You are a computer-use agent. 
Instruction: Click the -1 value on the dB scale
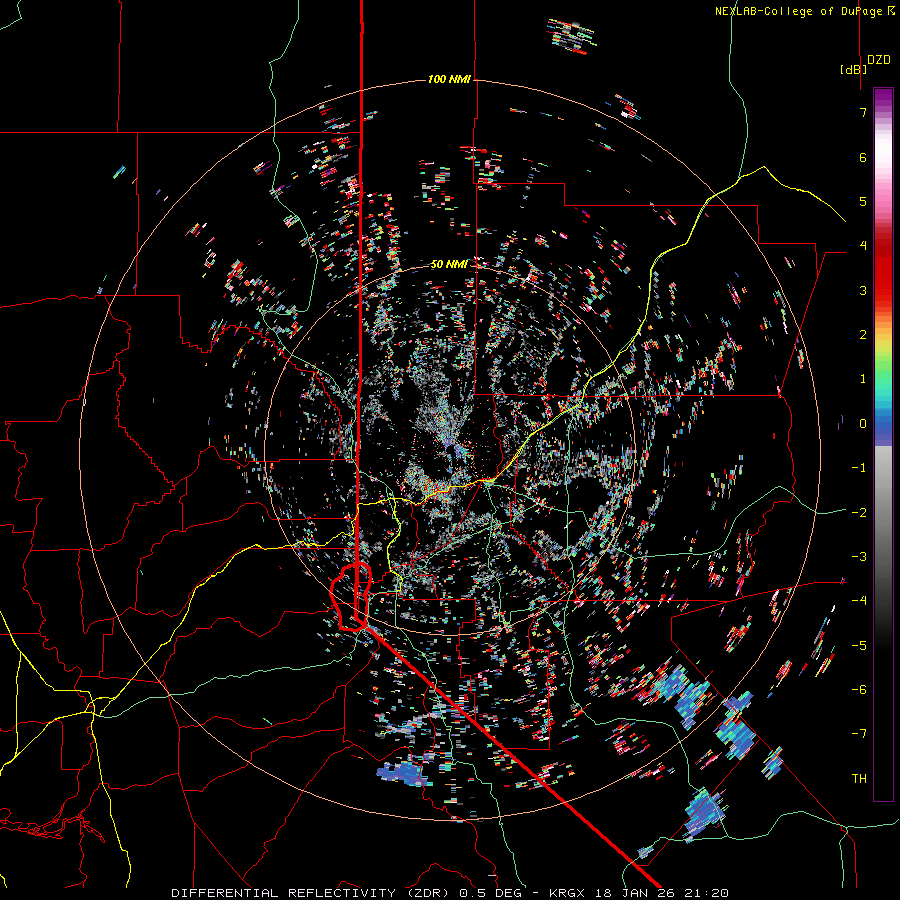tap(859, 468)
